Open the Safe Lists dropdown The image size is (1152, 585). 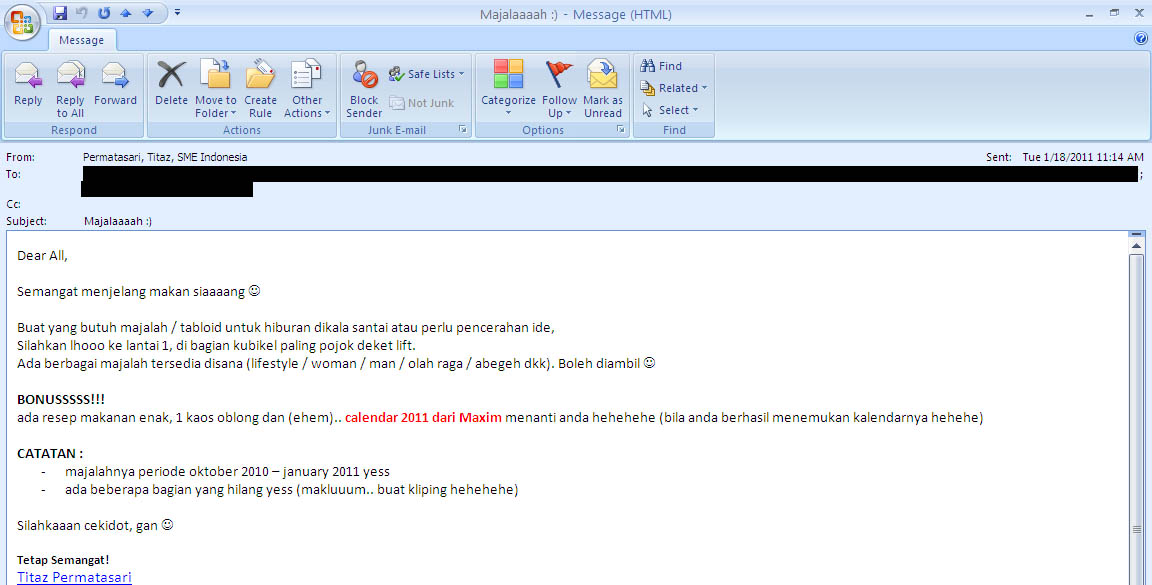427,74
